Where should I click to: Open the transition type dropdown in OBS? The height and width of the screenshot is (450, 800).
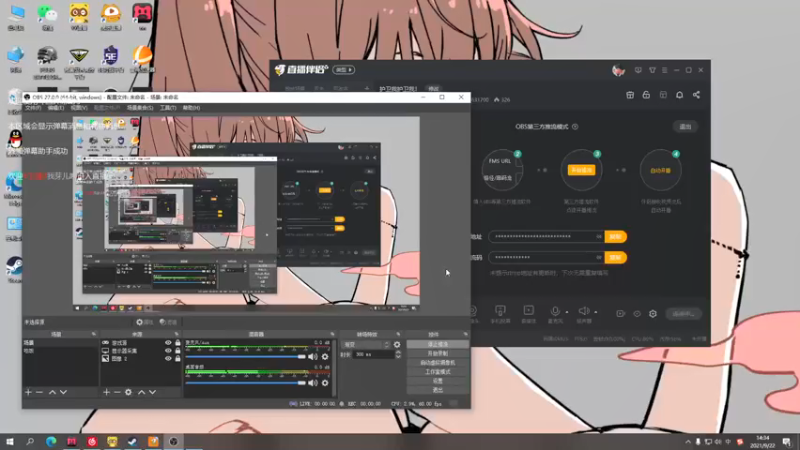(x=365, y=345)
